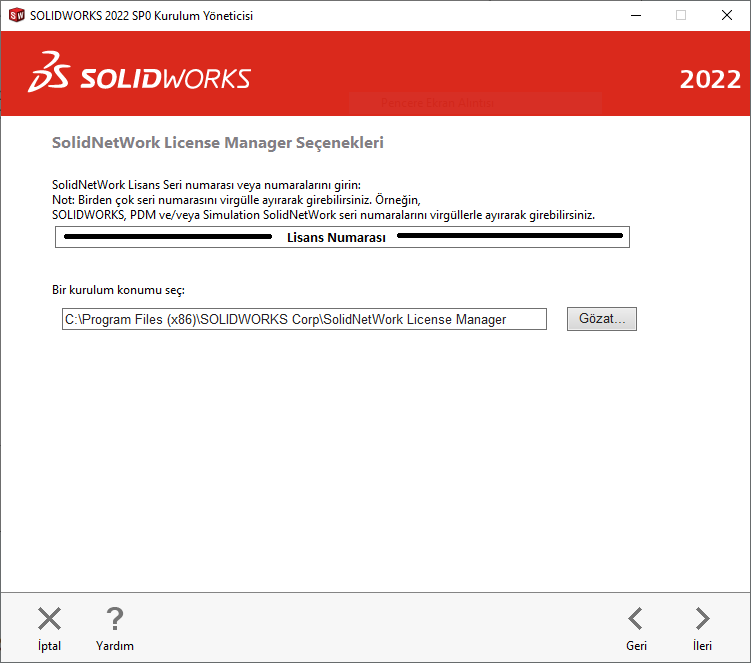Click the İptal text label

(x=49, y=646)
